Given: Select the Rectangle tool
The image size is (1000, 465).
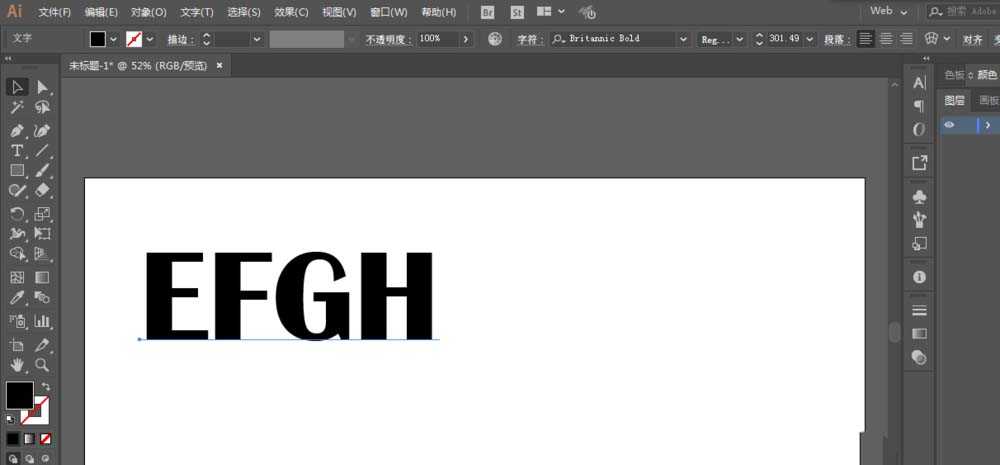Looking at the screenshot, I should [17, 170].
